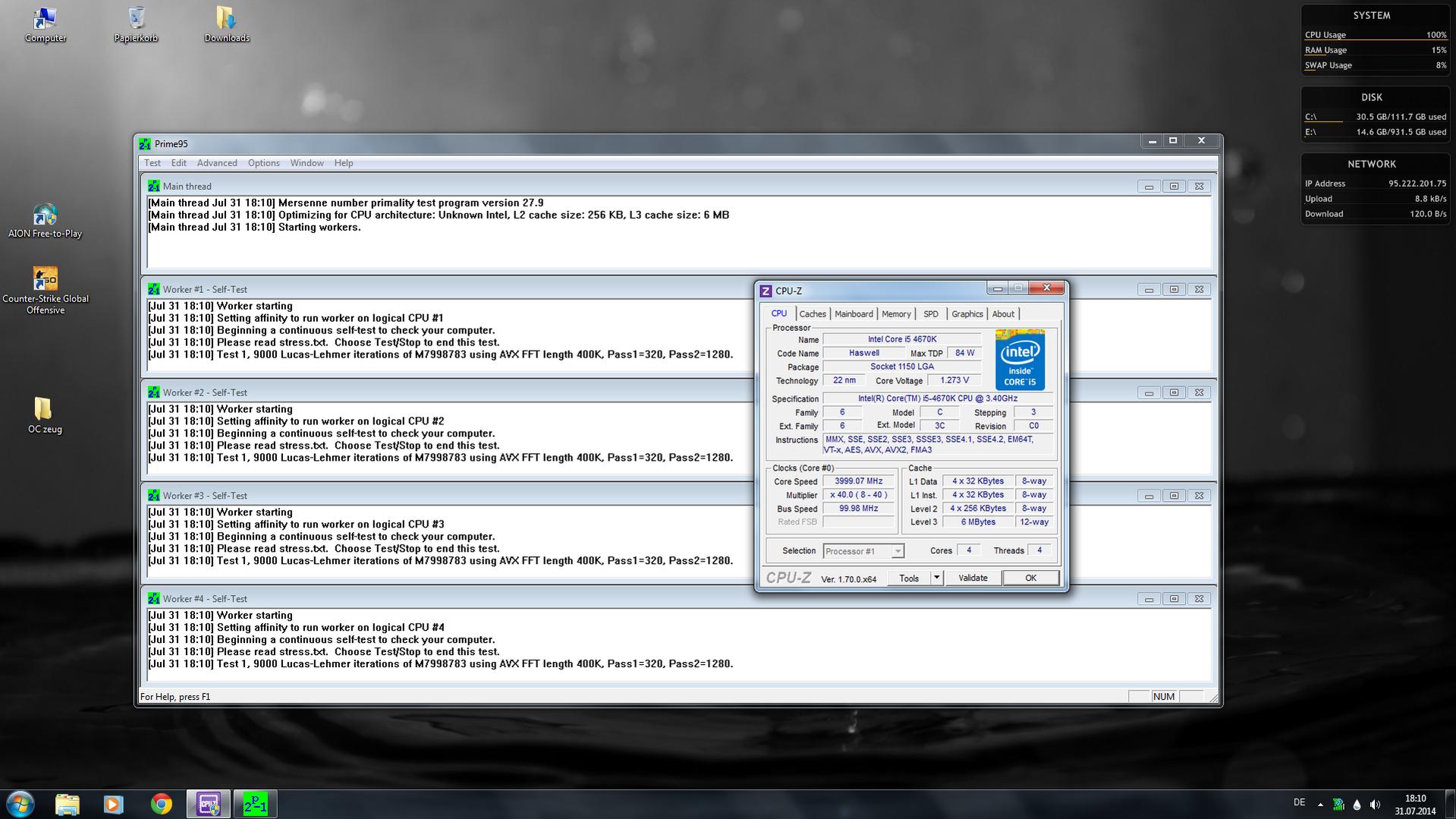Maximize the Prime95 main window
The height and width of the screenshot is (819, 1456).
click(1173, 141)
